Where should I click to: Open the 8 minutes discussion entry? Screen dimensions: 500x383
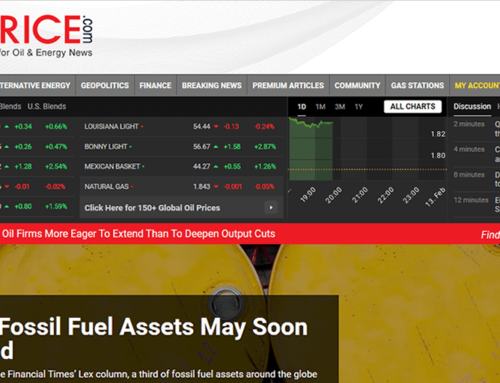coord(476,179)
